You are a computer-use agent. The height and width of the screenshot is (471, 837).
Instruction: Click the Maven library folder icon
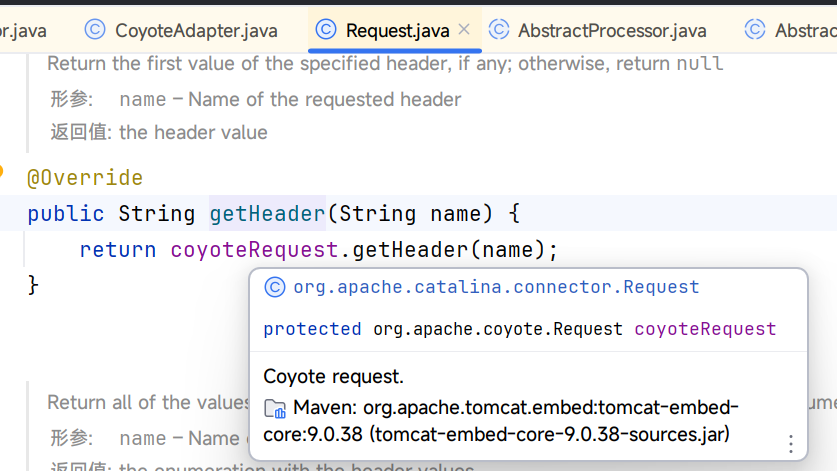[274, 409]
